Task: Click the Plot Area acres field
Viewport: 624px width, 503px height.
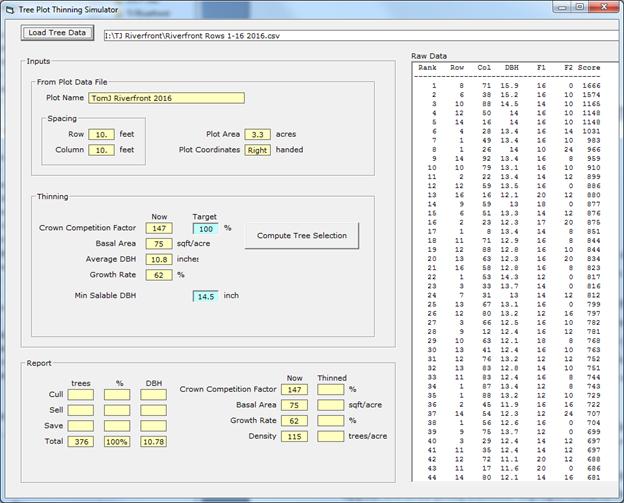Action: 257,135
